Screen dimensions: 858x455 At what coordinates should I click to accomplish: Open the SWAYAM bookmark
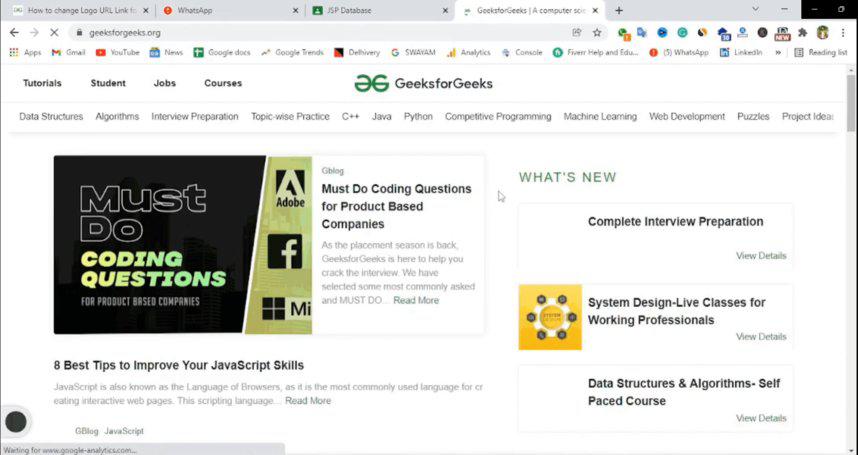click(x=413, y=52)
